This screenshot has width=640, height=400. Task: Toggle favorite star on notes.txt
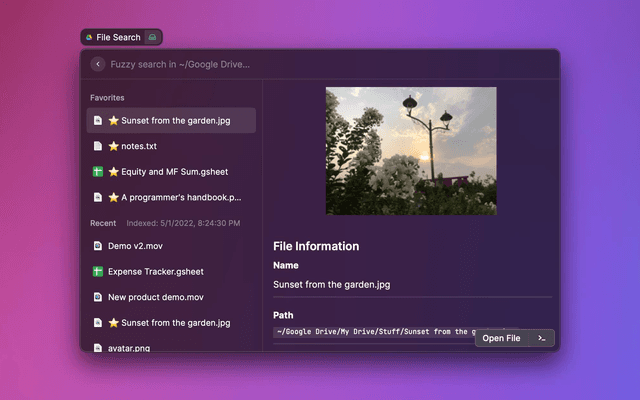coord(114,146)
